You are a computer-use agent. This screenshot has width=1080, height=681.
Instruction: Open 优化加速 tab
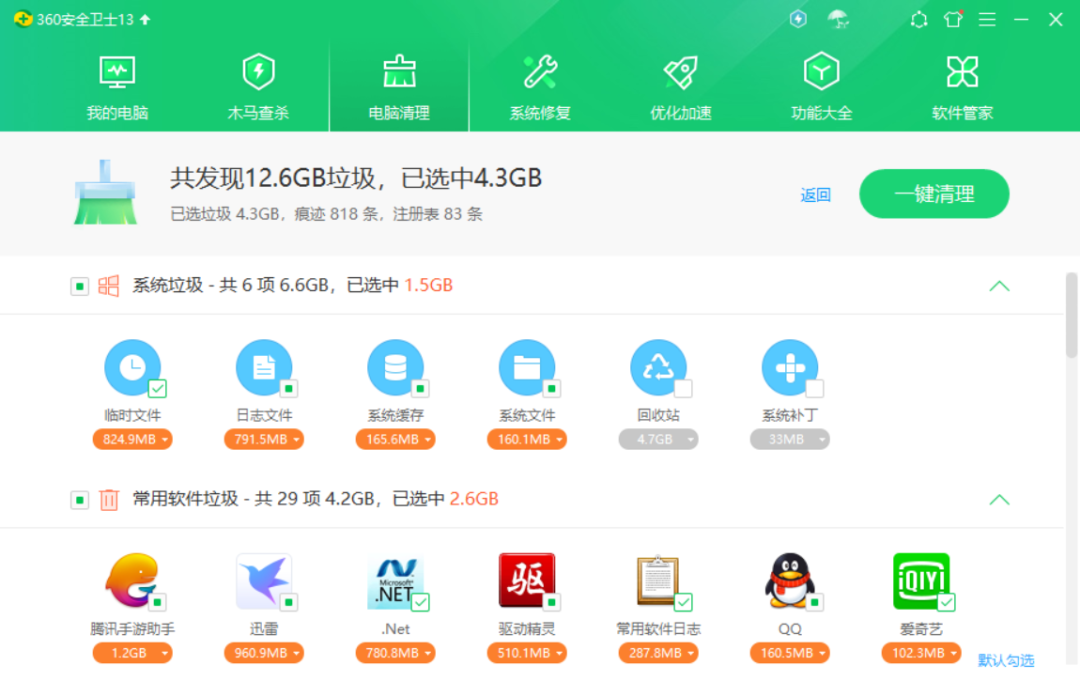pyautogui.click(x=681, y=87)
